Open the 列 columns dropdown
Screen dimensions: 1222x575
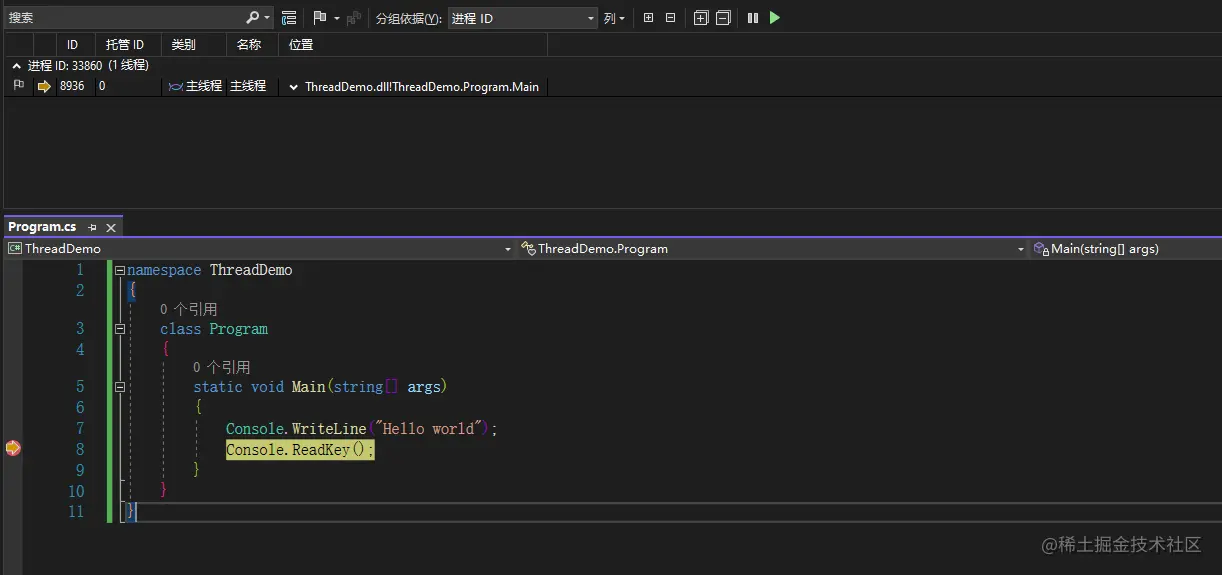tap(614, 18)
